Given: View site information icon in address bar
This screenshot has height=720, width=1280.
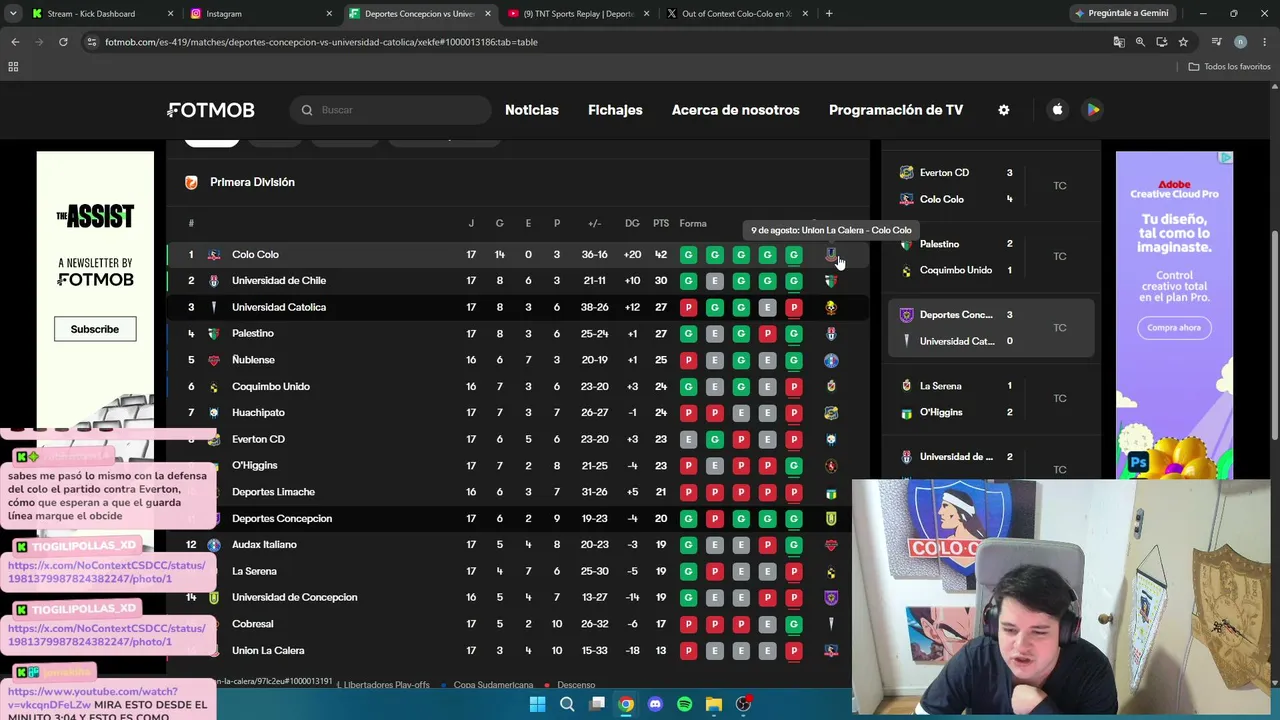Looking at the screenshot, I should pyautogui.click(x=92, y=42).
